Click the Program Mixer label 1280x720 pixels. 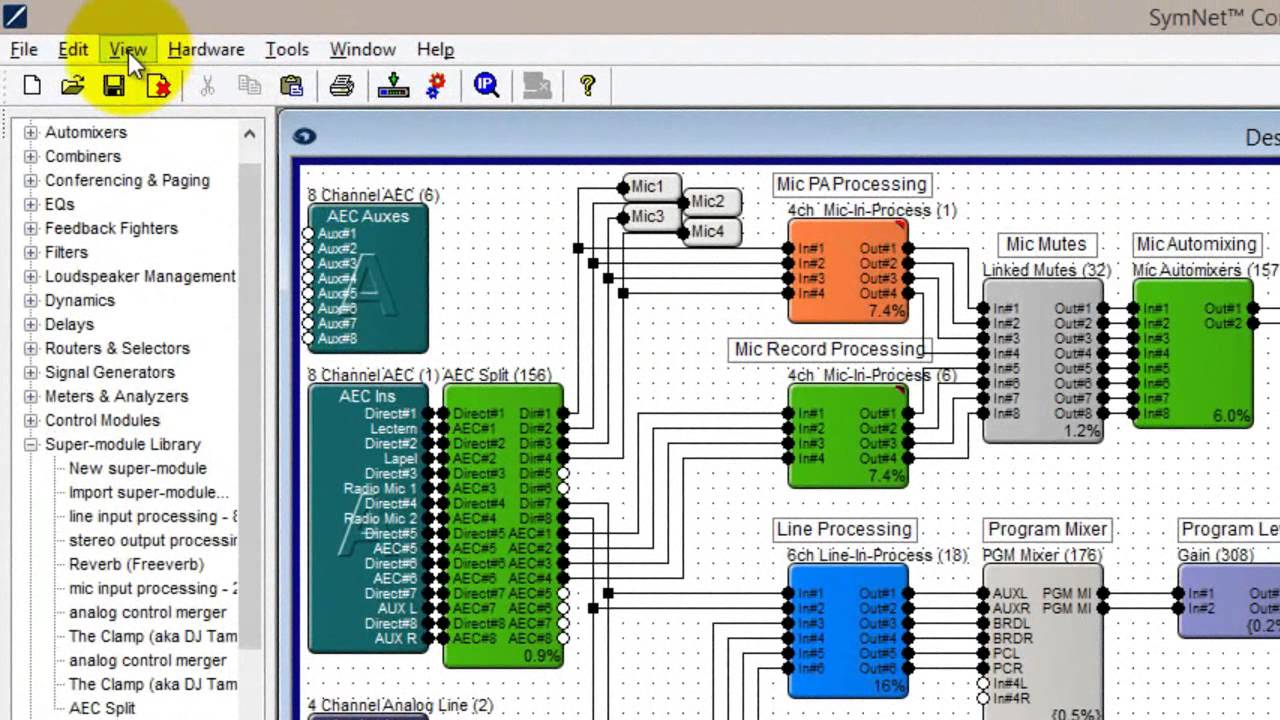(1048, 529)
